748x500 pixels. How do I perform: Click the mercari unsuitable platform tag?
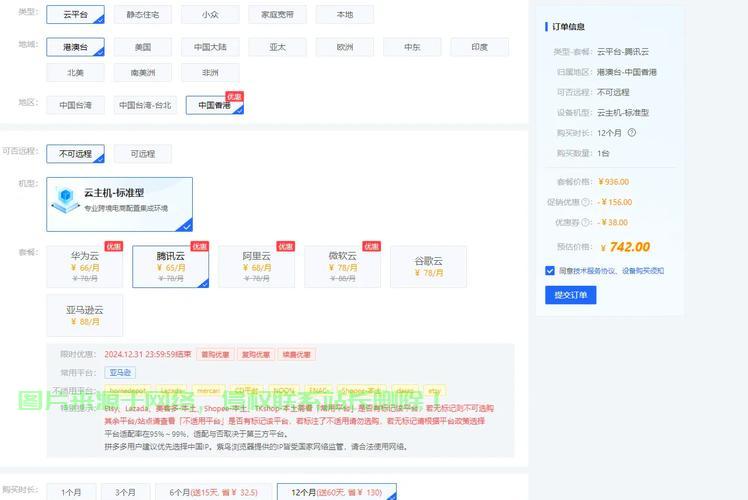point(208,391)
